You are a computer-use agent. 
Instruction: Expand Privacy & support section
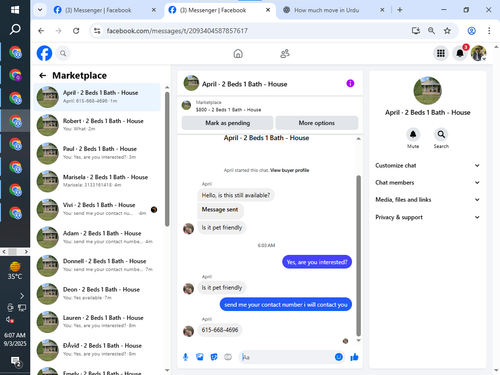pyautogui.click(x=428, y=217)
